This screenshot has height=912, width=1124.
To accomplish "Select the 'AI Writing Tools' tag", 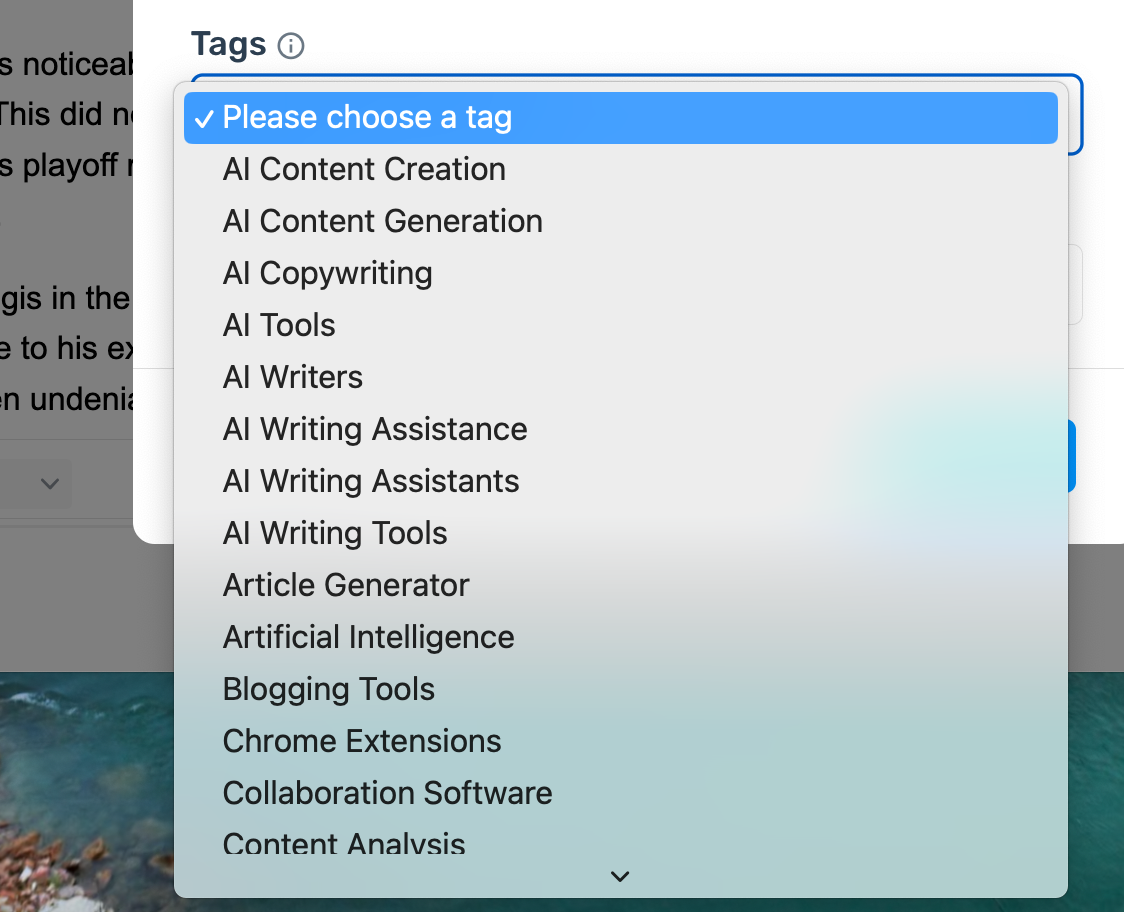I will [335, 534].
